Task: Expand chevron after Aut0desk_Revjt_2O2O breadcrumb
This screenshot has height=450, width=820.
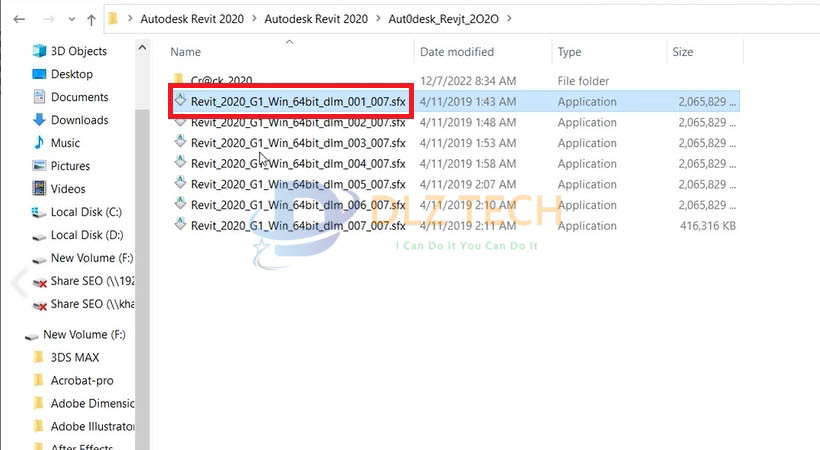Action: coord(509,19)
